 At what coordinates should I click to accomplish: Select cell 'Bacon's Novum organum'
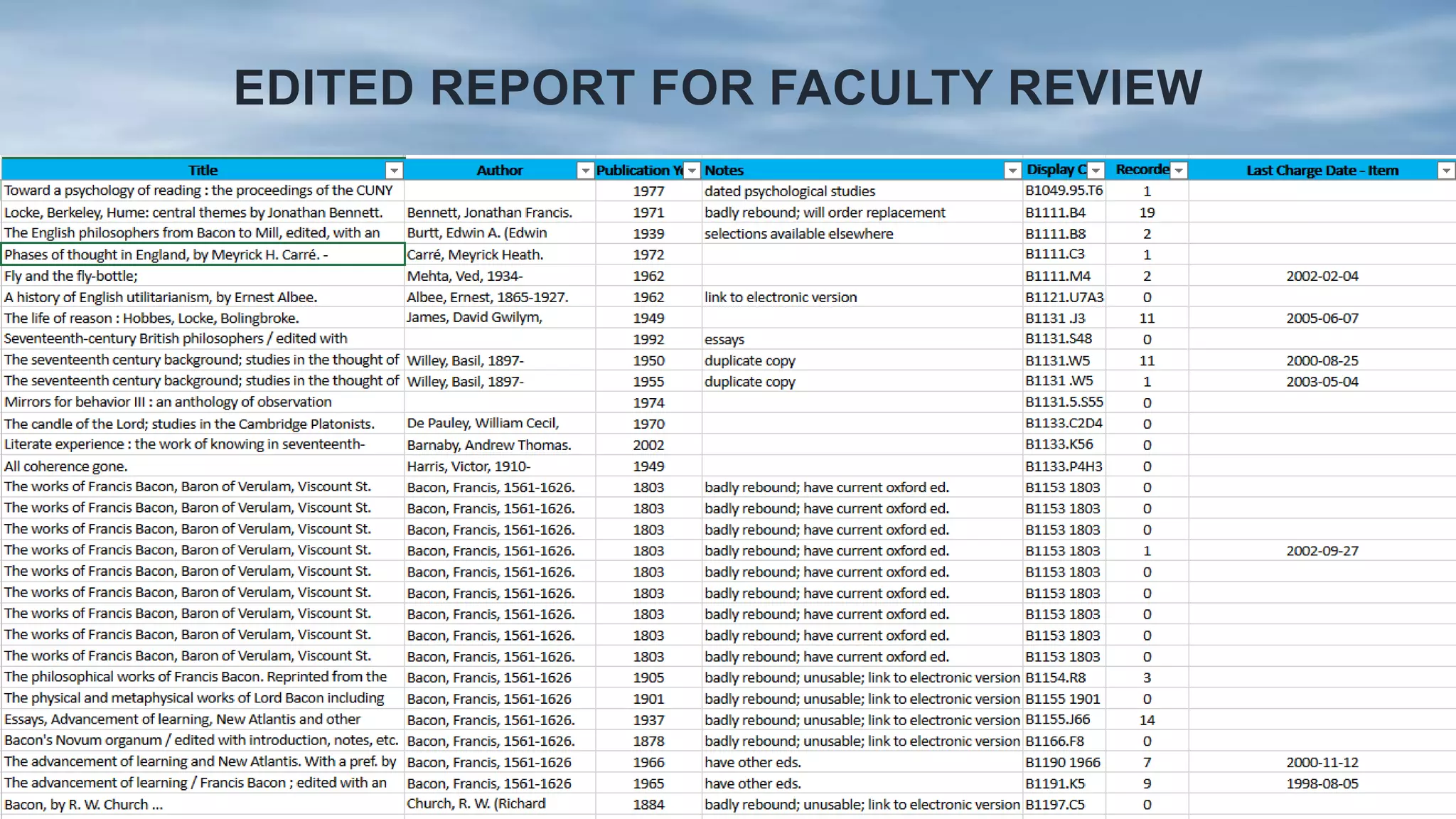pos(203,741)
